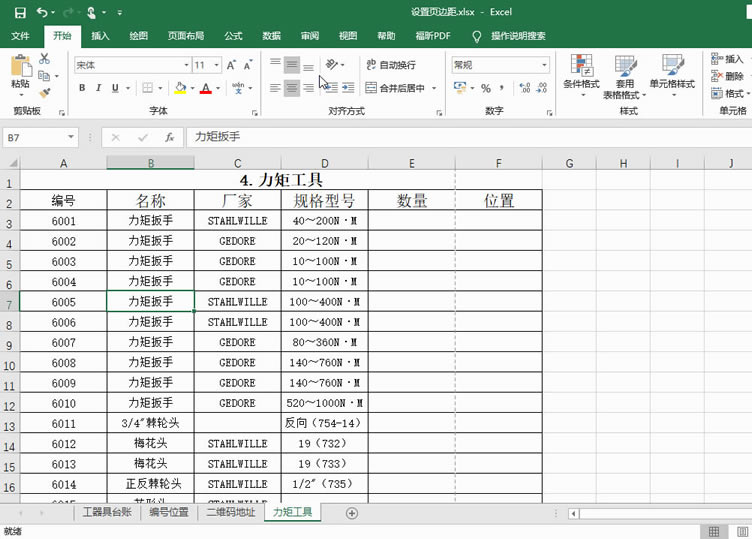Open the 二维码地址 sheet tab

[231, 512]
